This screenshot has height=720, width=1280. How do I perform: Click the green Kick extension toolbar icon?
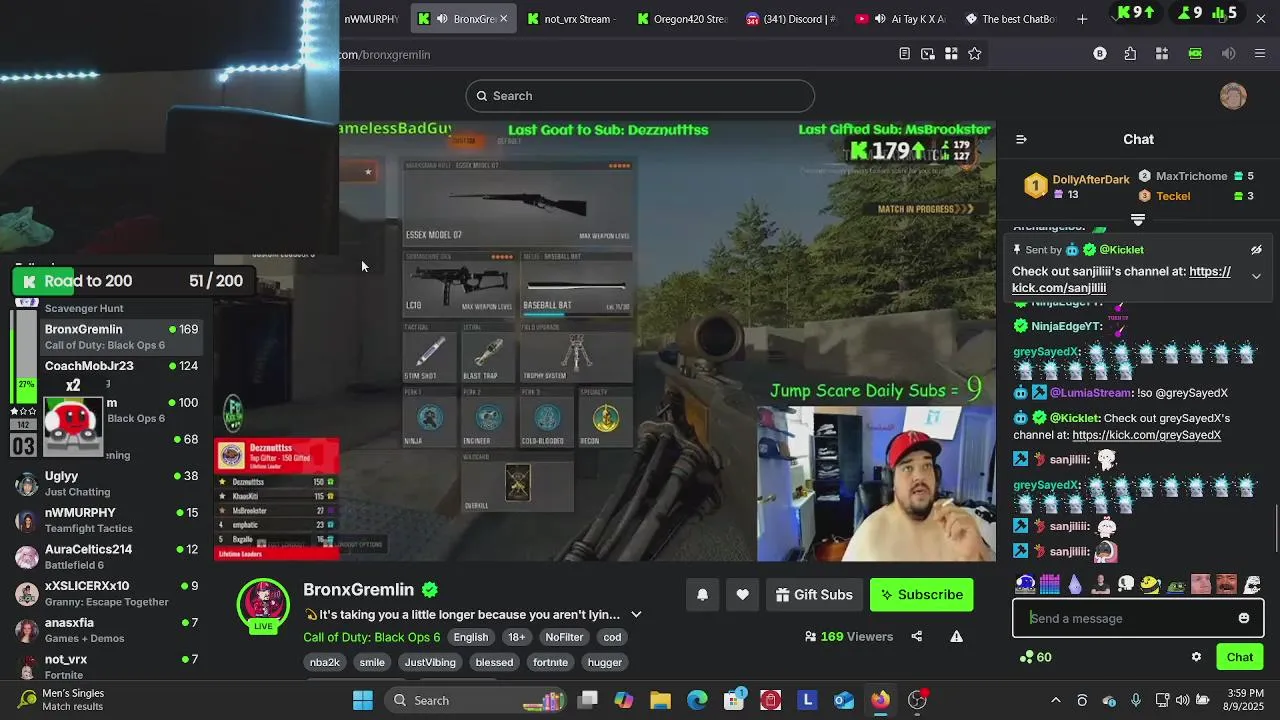[x=1195, y=54]
